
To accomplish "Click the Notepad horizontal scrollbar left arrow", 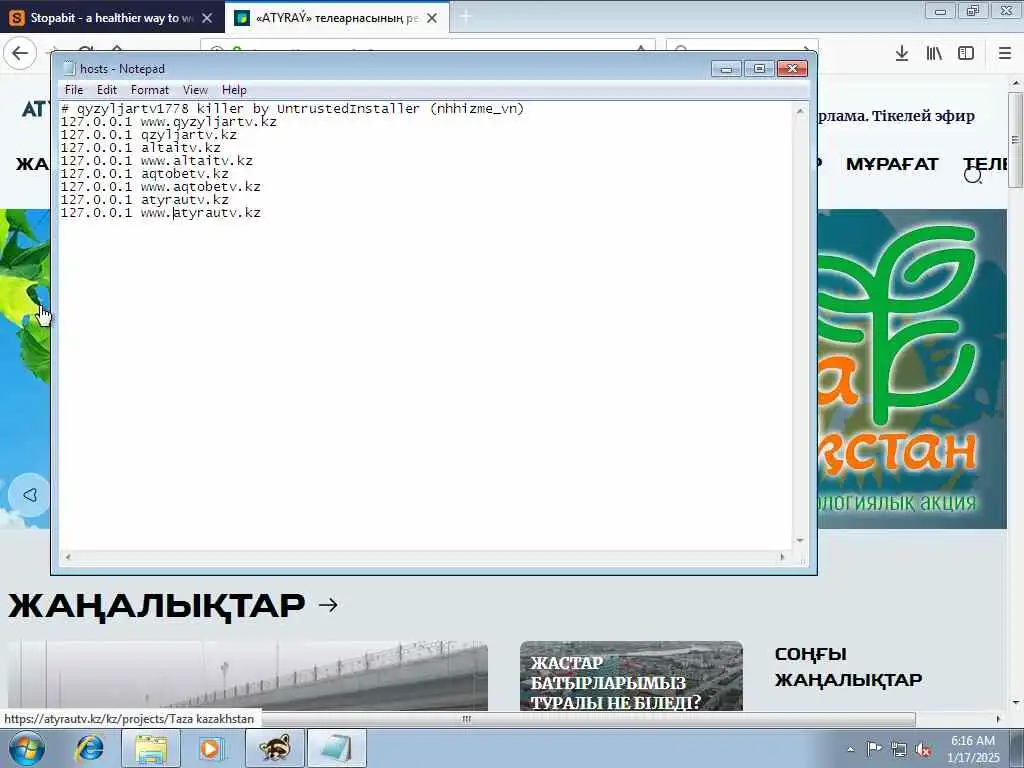I will tap(68, 557).
